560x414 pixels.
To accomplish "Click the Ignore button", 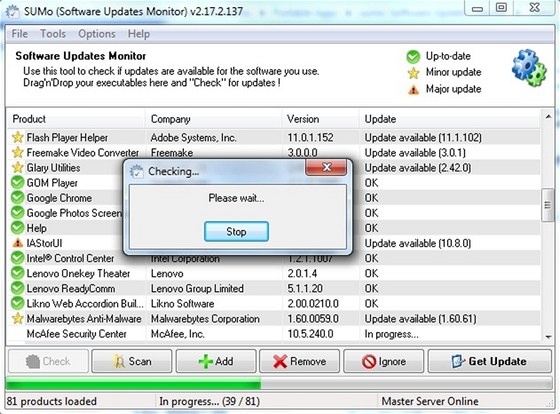I will coord(384,361).
